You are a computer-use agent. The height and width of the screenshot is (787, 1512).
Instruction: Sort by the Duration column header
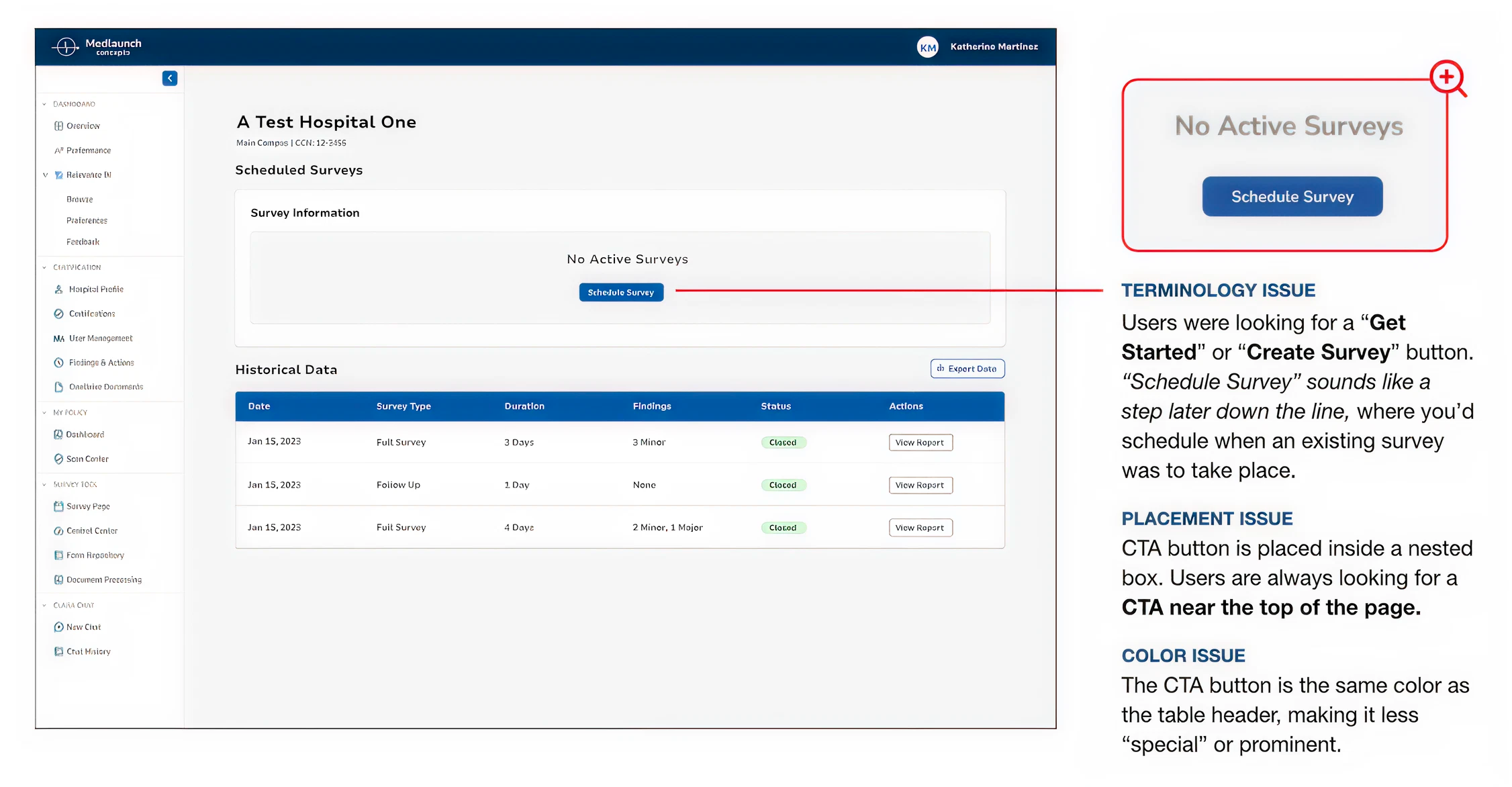click(x=524, y=406)
